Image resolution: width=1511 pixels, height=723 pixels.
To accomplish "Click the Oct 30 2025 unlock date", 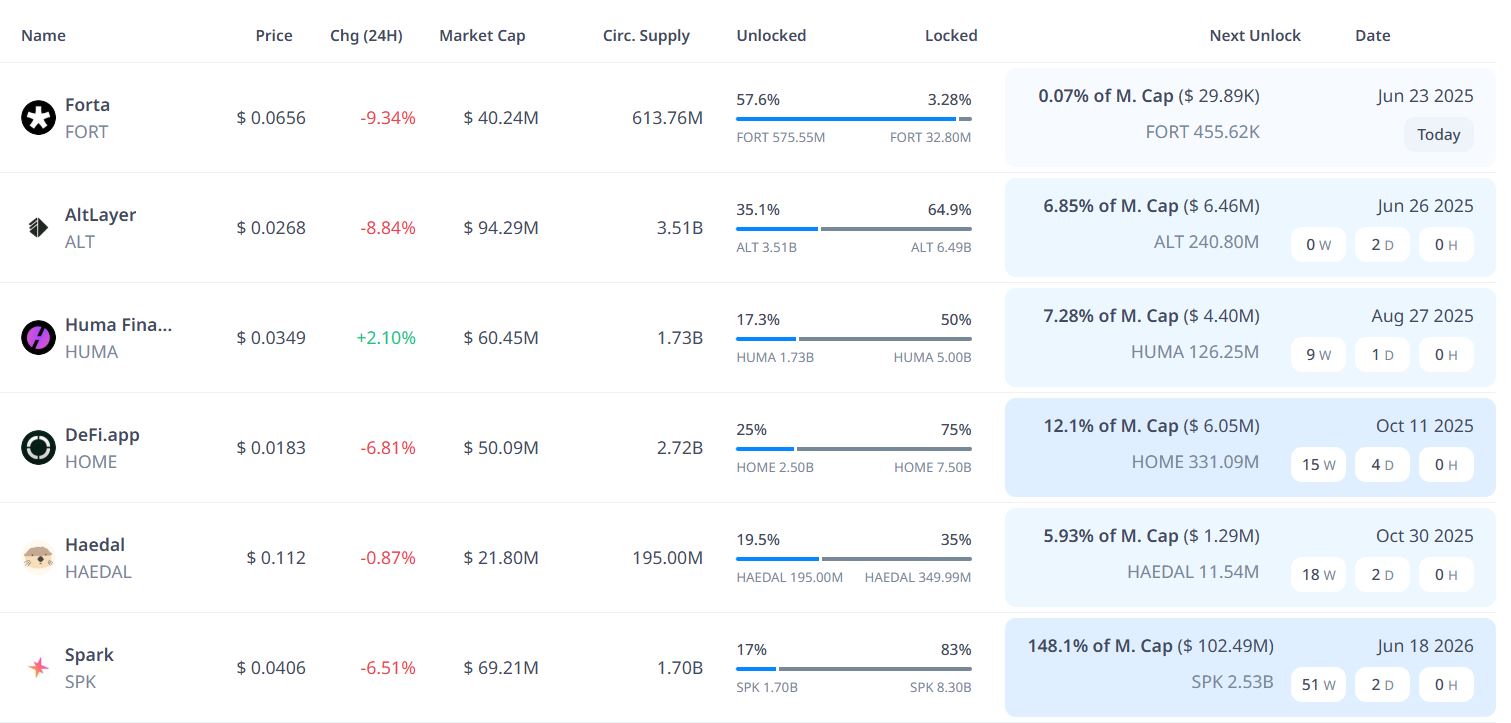I will (1425, 536).
